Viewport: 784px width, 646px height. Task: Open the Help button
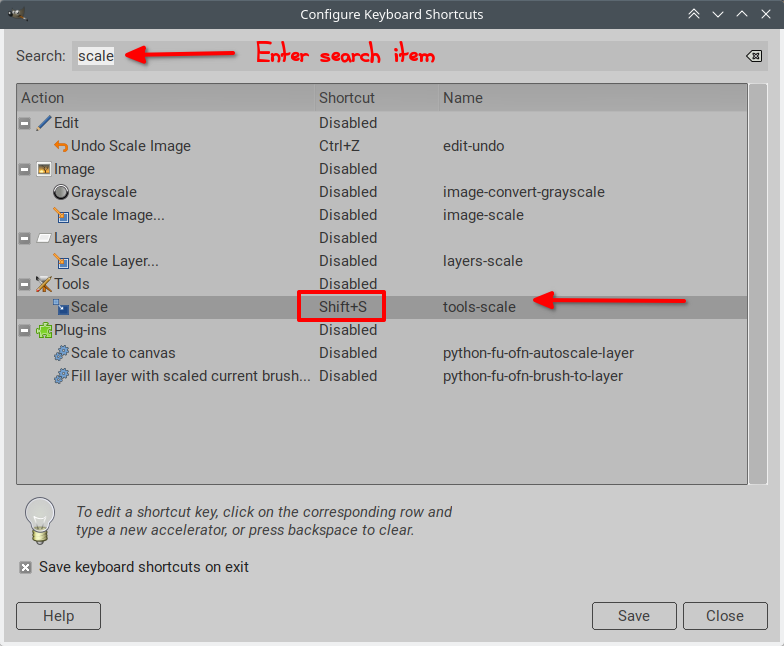(58, 616)
